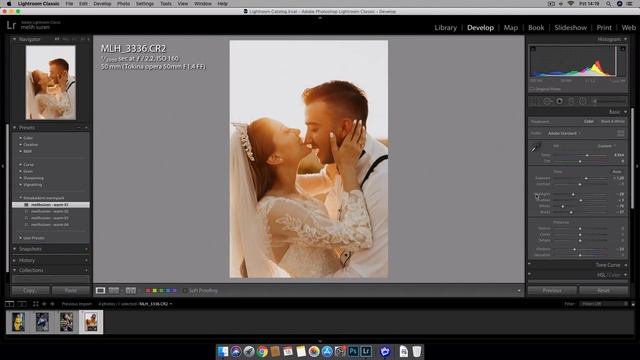Viewport: 640px width, 360px height.
Task: Expand the Creative preset group
Action: 20,144
